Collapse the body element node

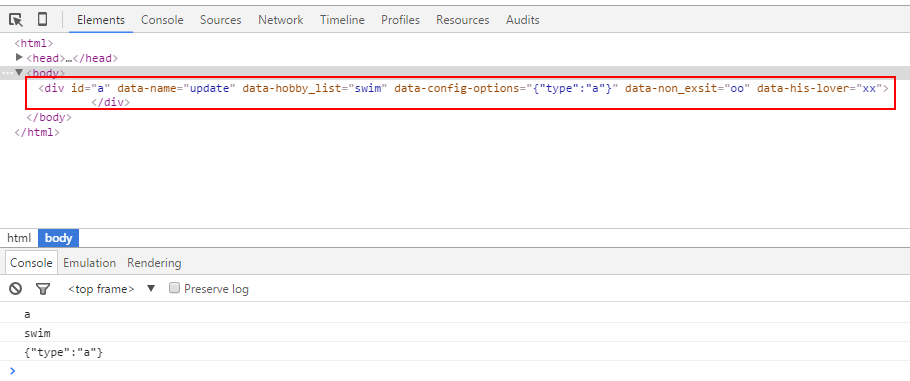19,73
